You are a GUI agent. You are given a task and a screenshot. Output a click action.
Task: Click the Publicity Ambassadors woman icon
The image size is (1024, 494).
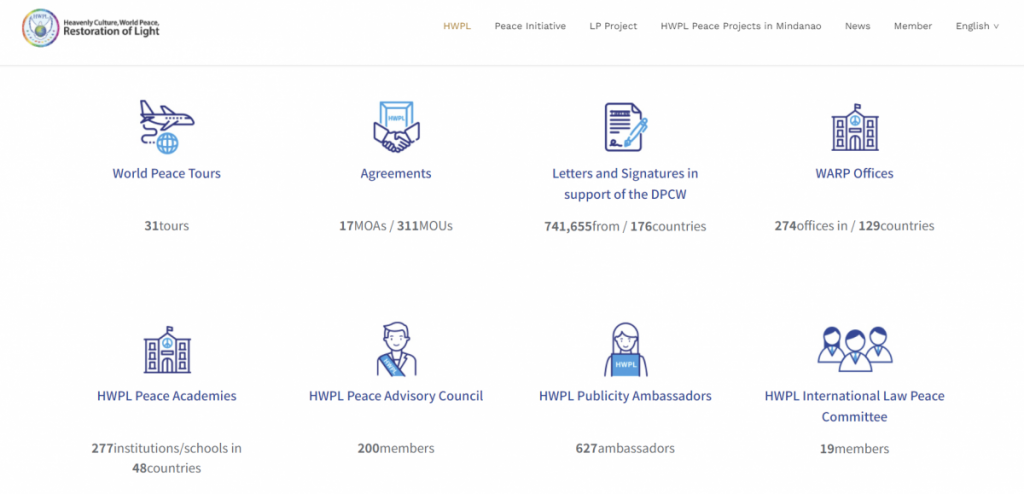point(625,349)
